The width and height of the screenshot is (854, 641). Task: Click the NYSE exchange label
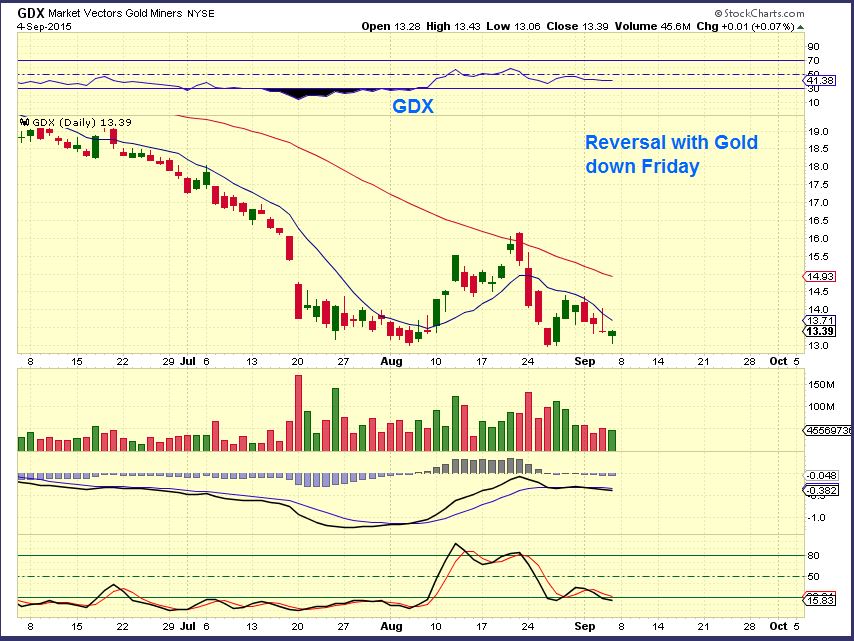pos(200,14)
